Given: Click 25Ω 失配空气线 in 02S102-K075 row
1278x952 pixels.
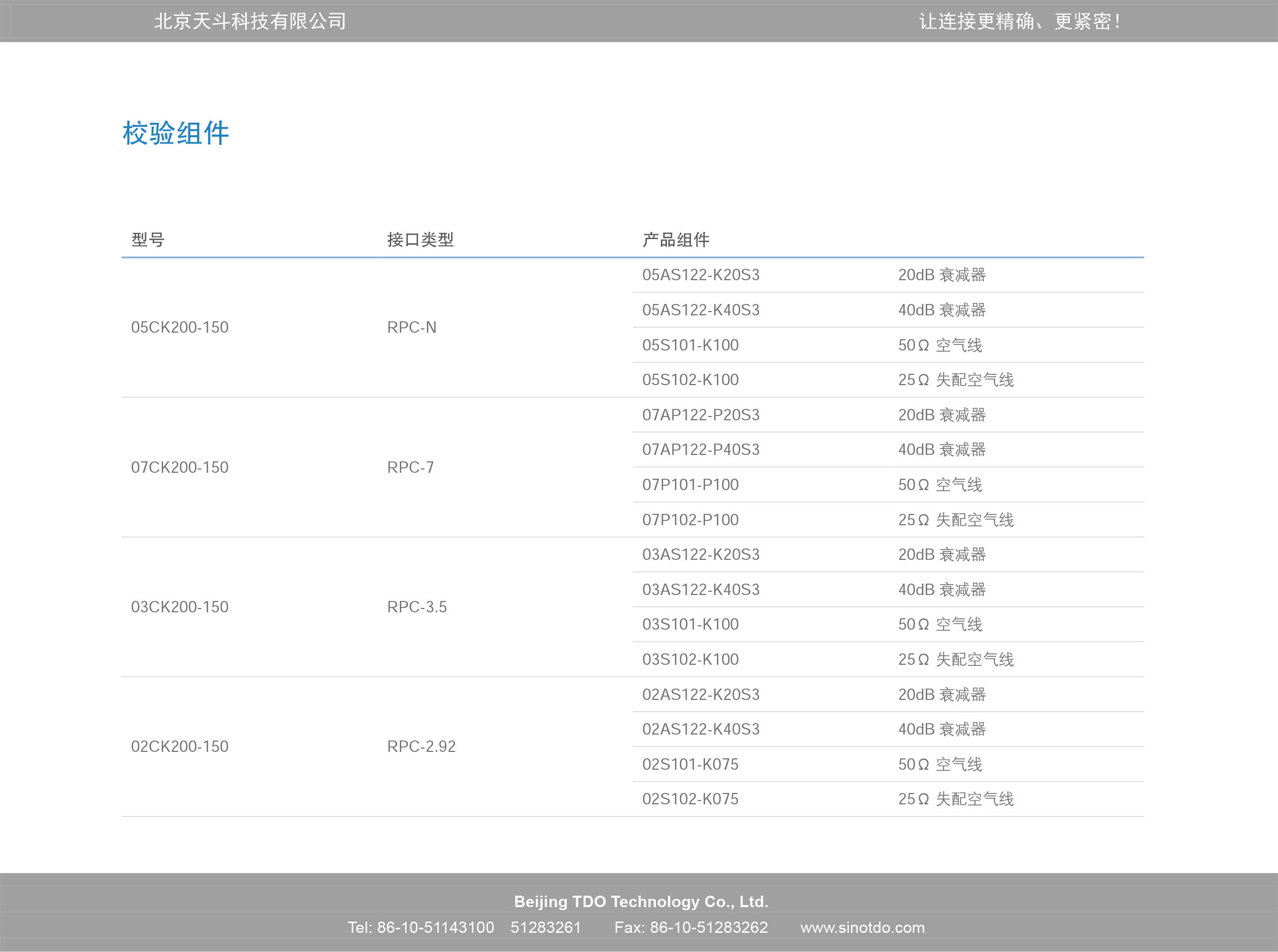Looking at the screenshot, I should [956, 799].
